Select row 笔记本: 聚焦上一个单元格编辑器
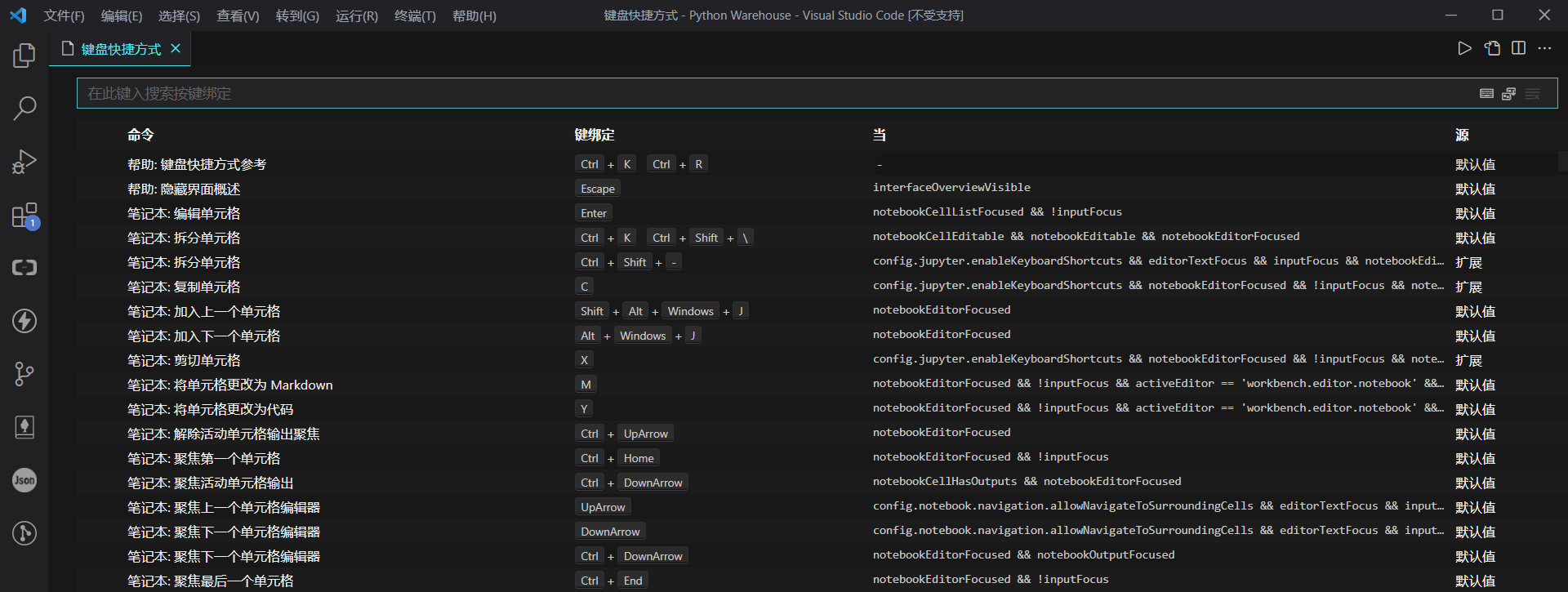The width and height of the screenshot is (1568, 592). pos(817,507)
